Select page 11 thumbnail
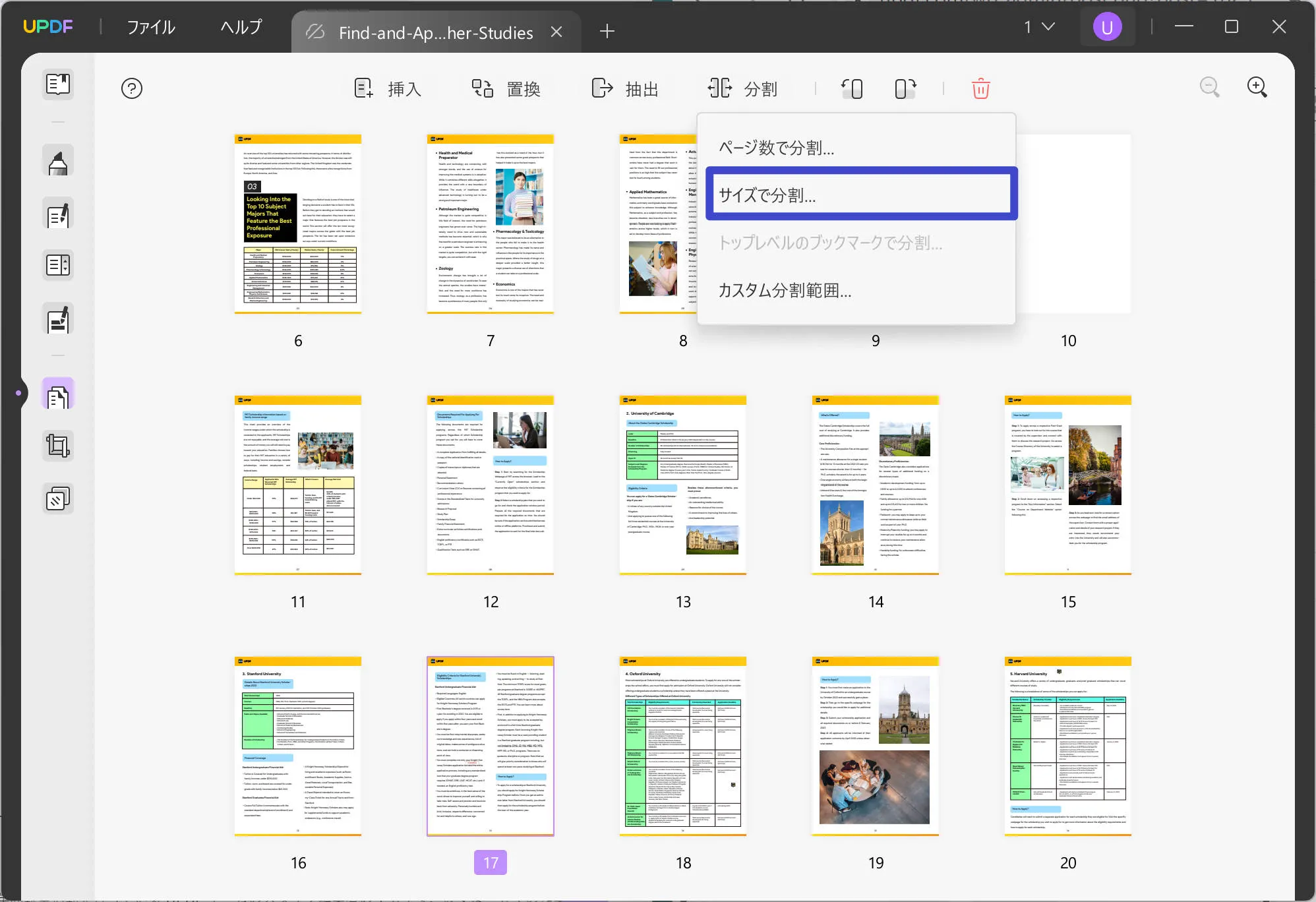This screenshot has height=902, width=1316. 298,485
